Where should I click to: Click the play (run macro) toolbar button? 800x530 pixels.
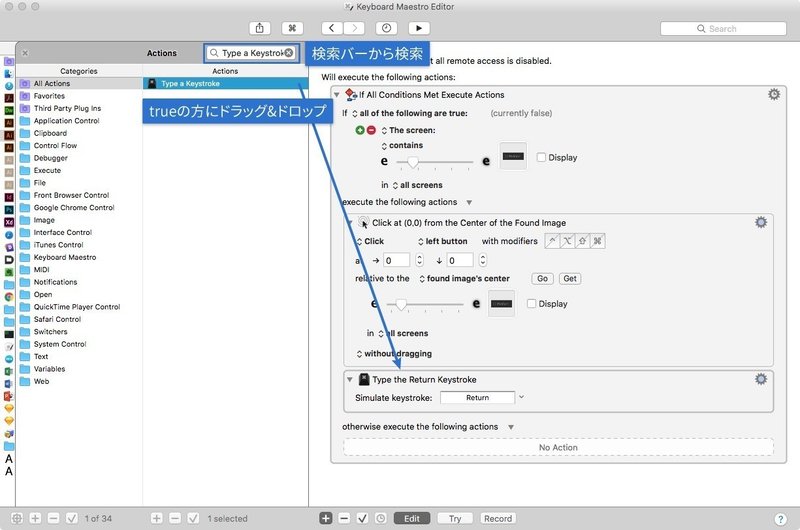pyautogui.click(x=419, y=28)
